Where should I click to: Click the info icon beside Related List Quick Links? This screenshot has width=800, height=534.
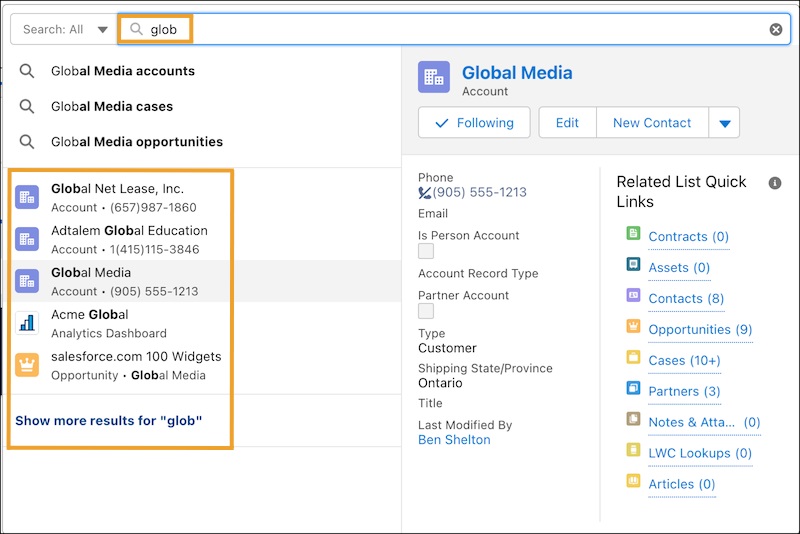(x=774, y=183)
